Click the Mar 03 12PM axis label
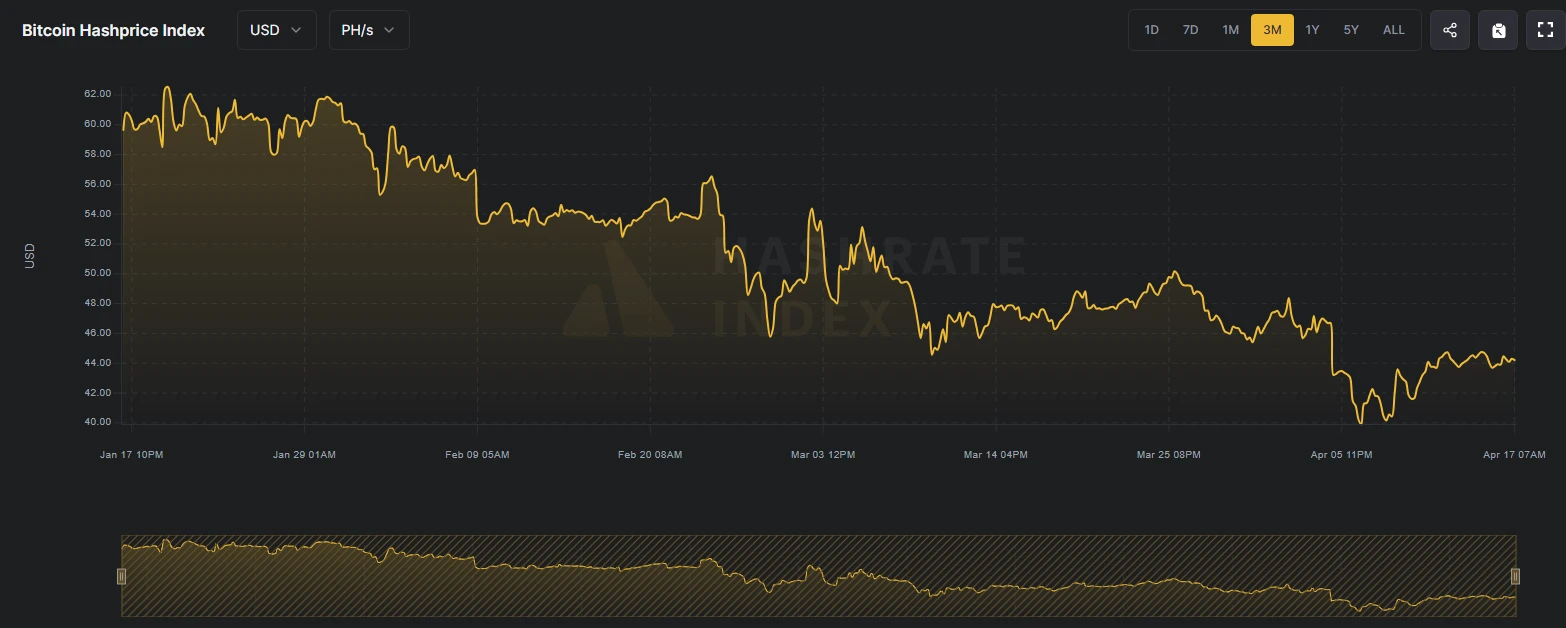Viewport: 1566px width, 628px height. pyautogui.click(x=823, y=455)
